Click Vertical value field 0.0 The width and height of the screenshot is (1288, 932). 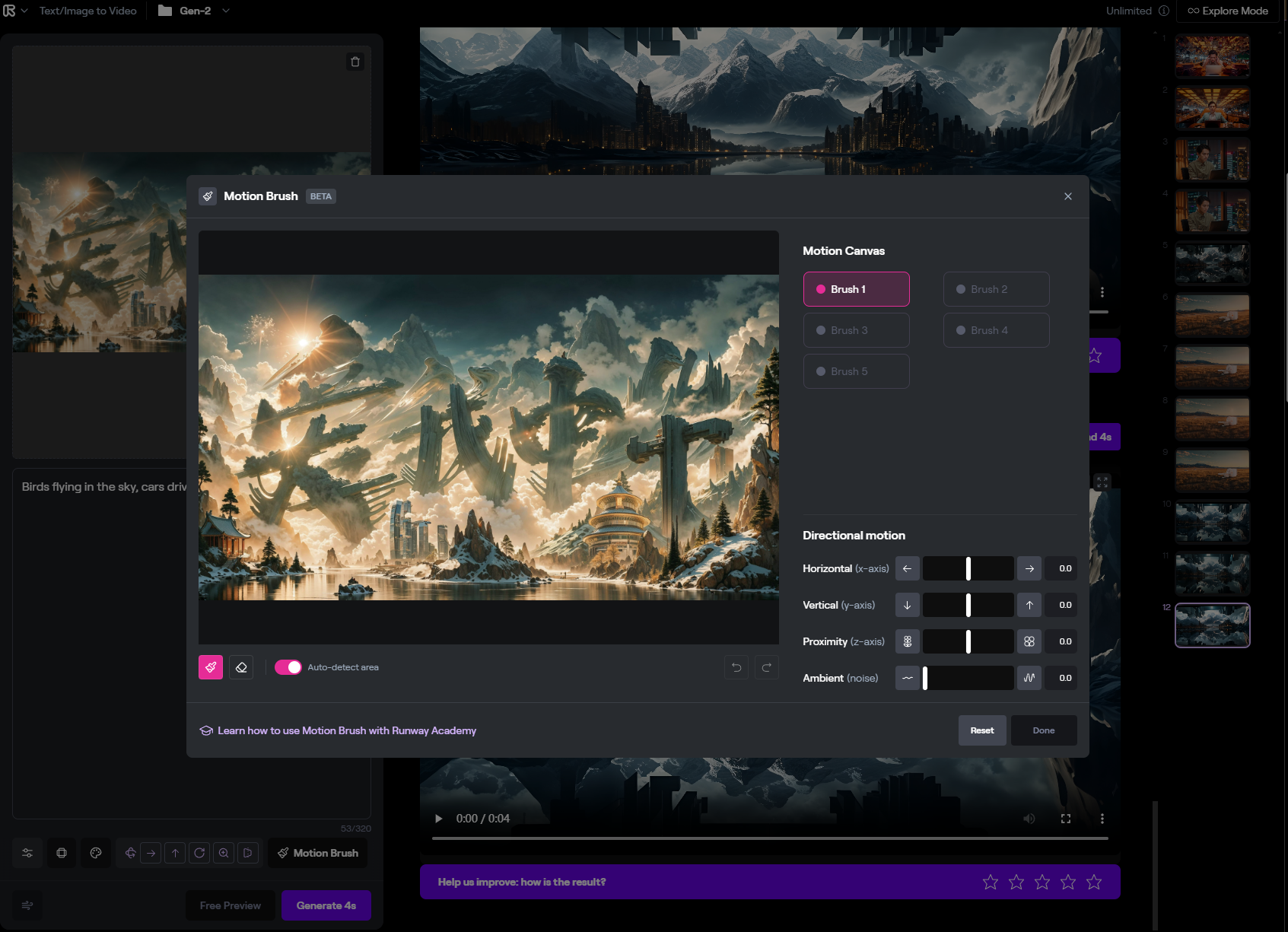tap(1061, 605)
